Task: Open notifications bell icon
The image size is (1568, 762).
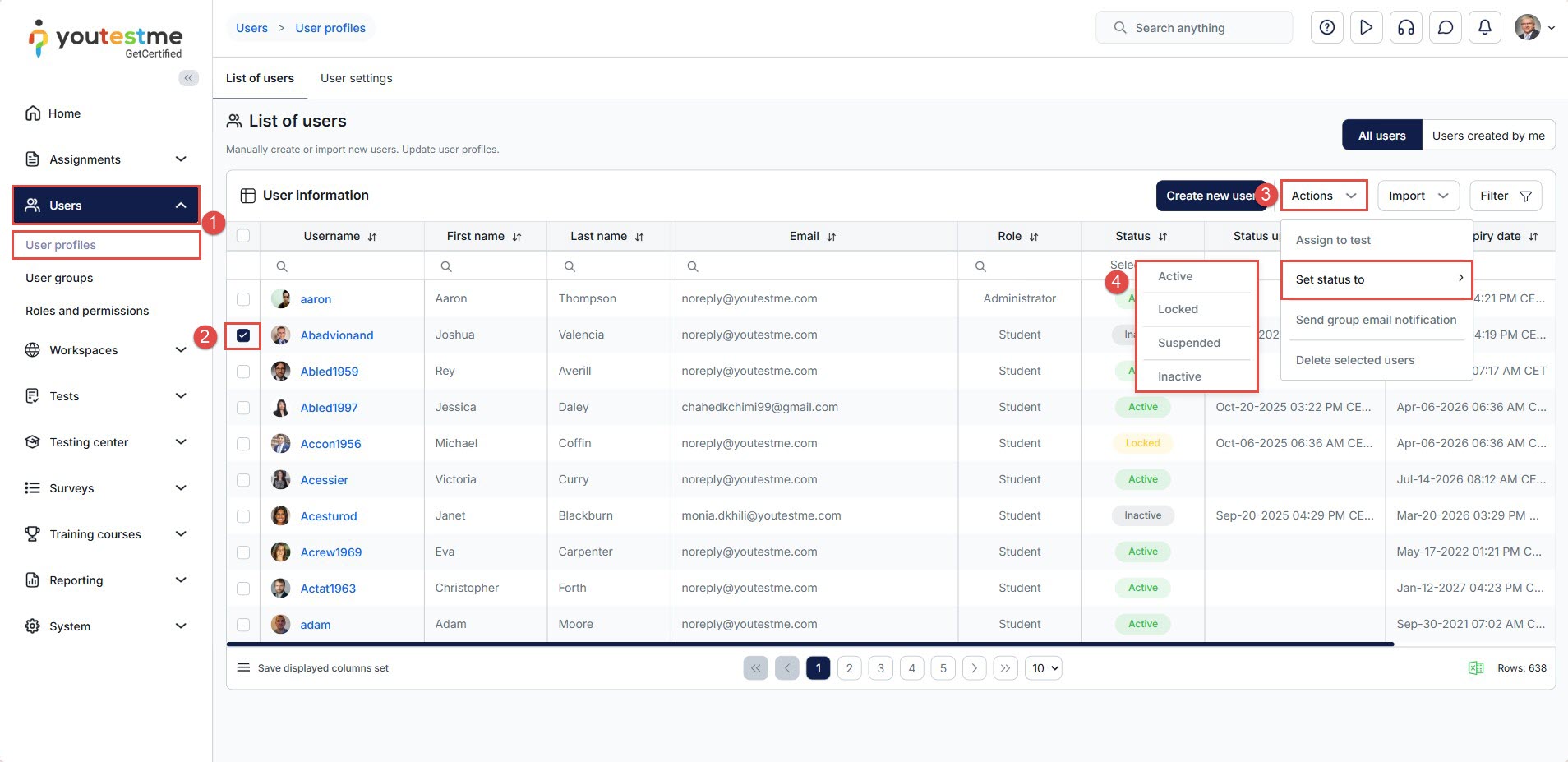Action: point(1485,27)
